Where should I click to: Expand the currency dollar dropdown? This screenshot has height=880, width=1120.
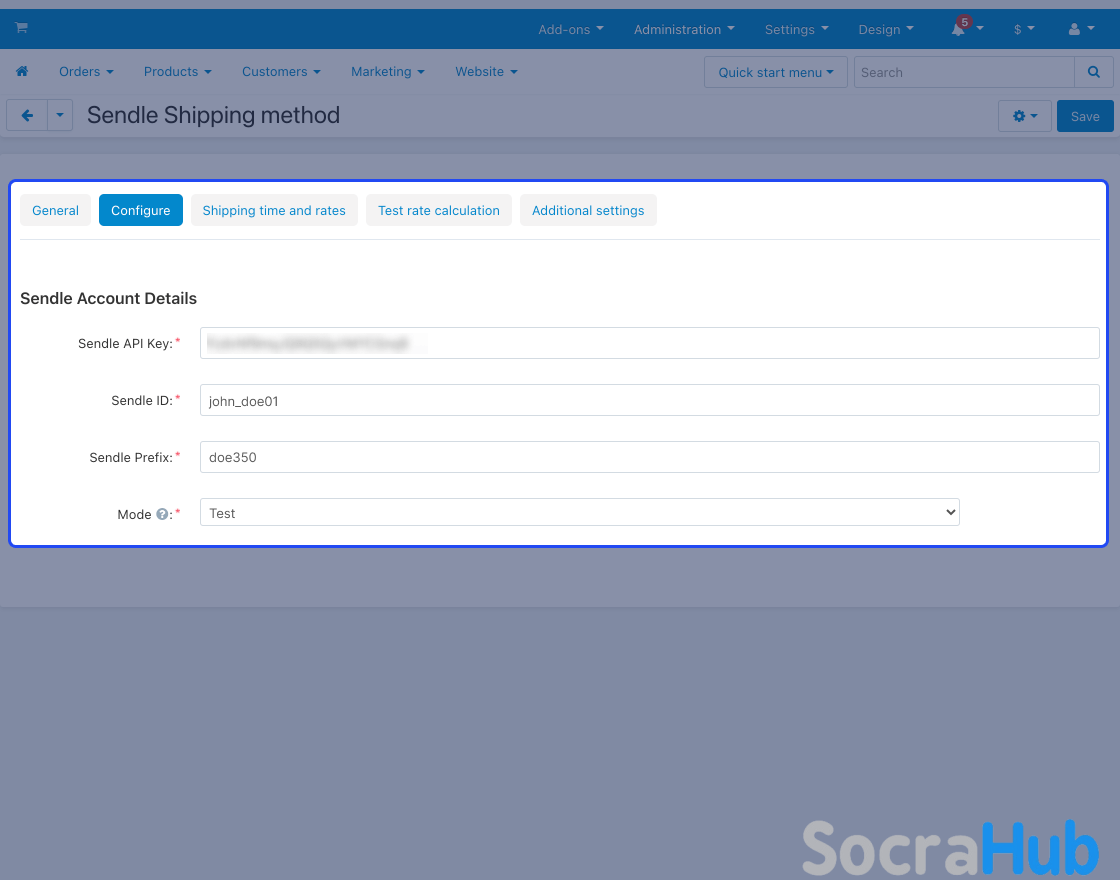1023,29
